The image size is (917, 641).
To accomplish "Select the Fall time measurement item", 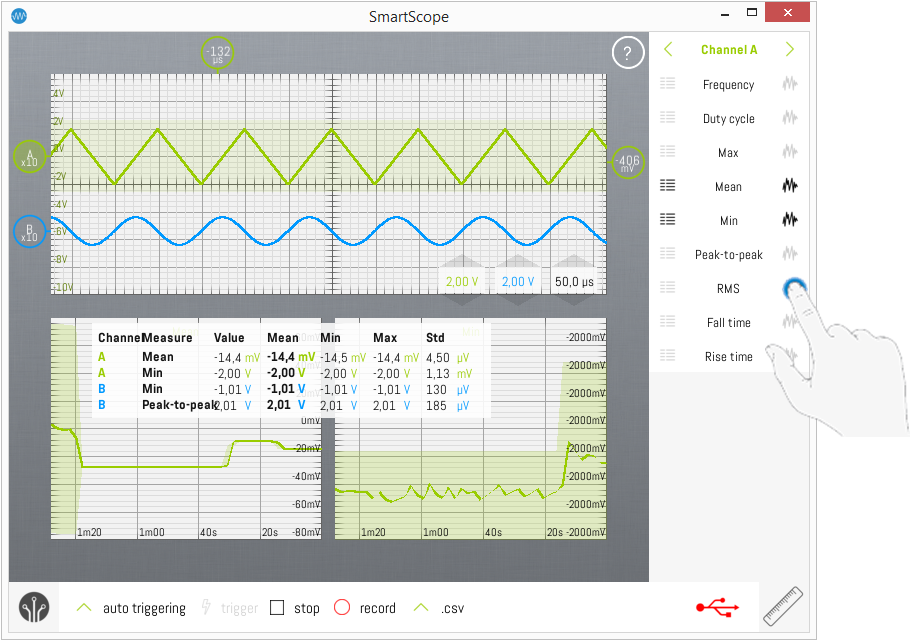I will tap(728, 323).
